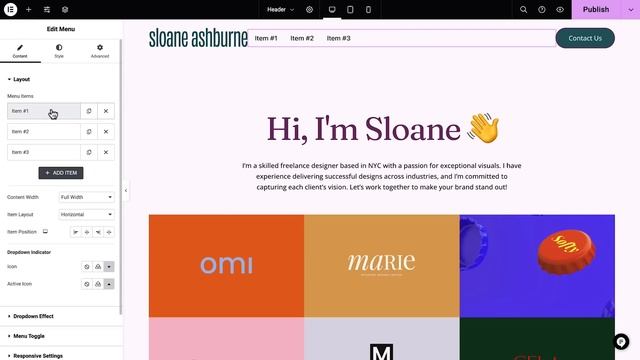Open the marie portfolio thumbnail
640x360 pixels.
point(382,266)
